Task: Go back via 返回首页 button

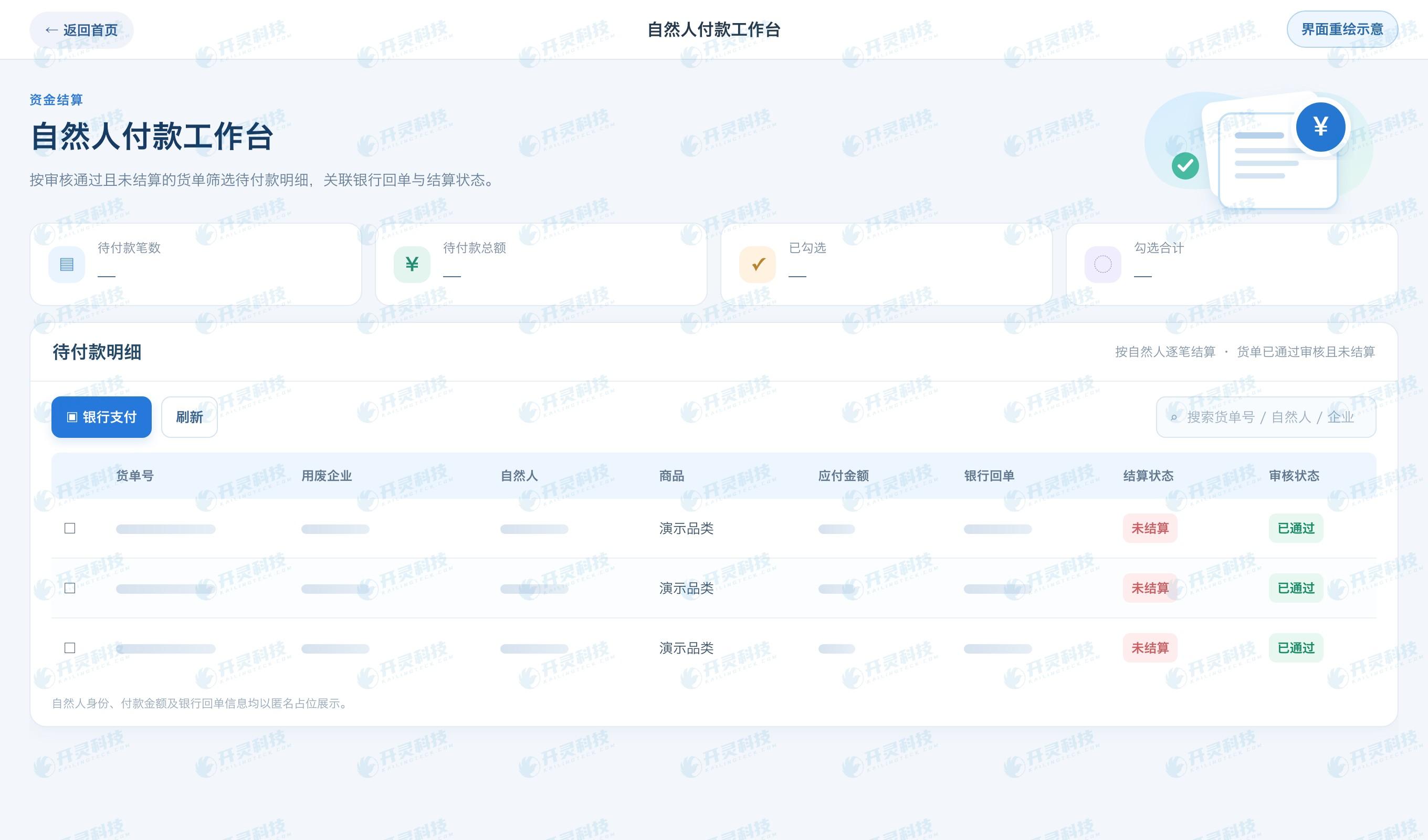Action: click(81, 30)
